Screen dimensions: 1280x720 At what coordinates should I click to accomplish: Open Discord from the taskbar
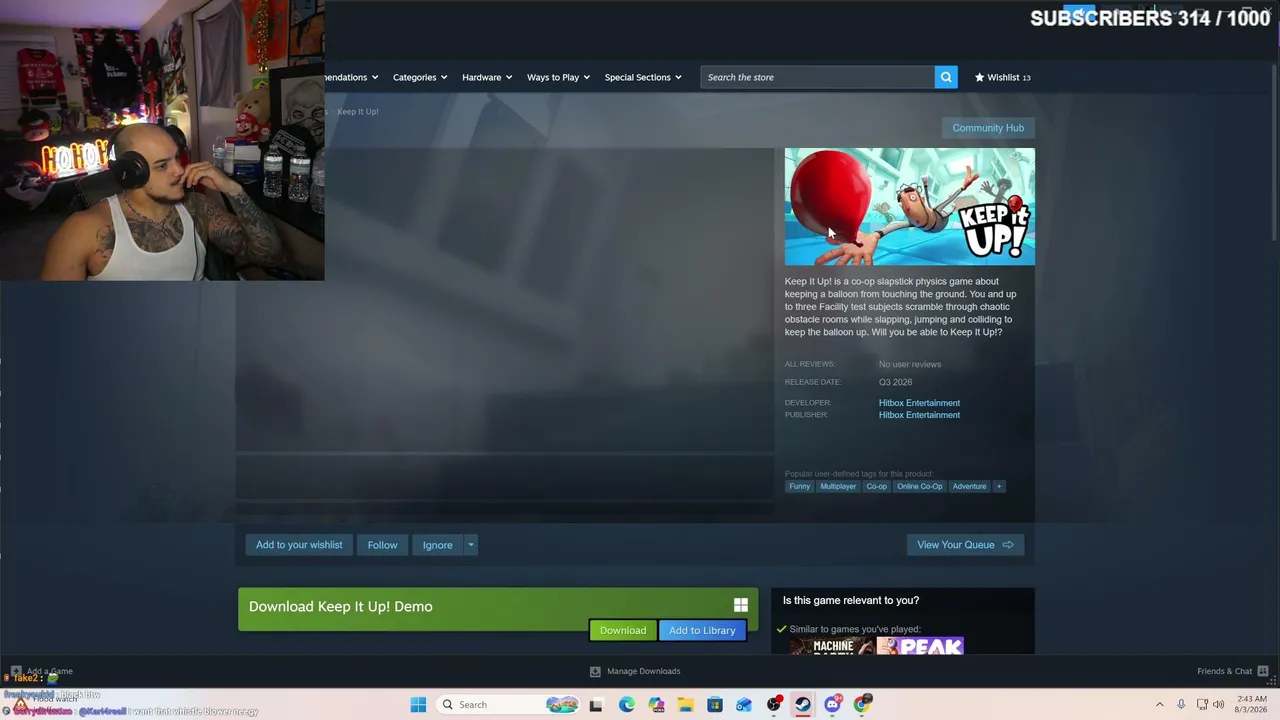[833, 704]
